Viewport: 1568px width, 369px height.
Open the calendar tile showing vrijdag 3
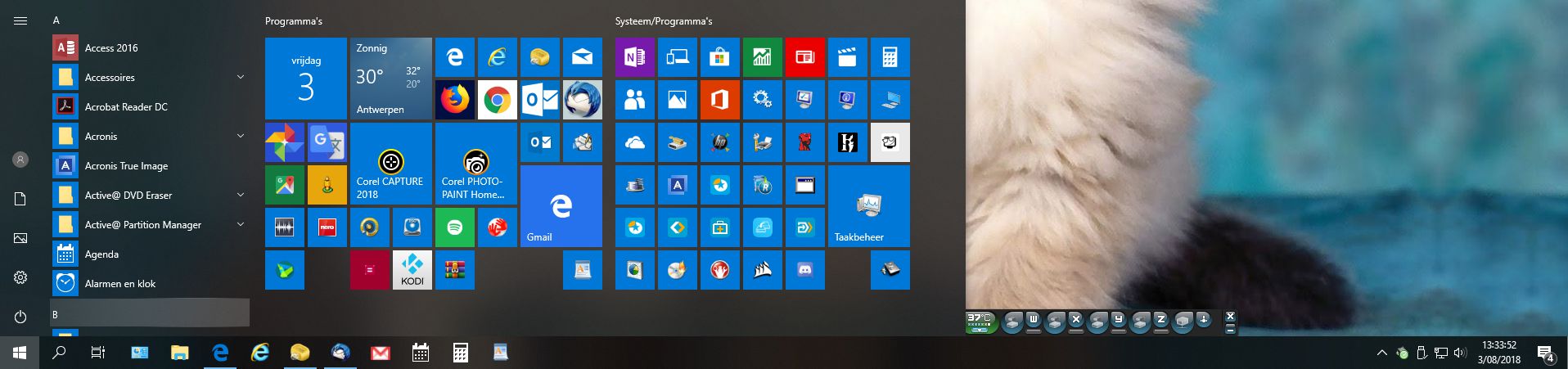[x=306, y=79]
